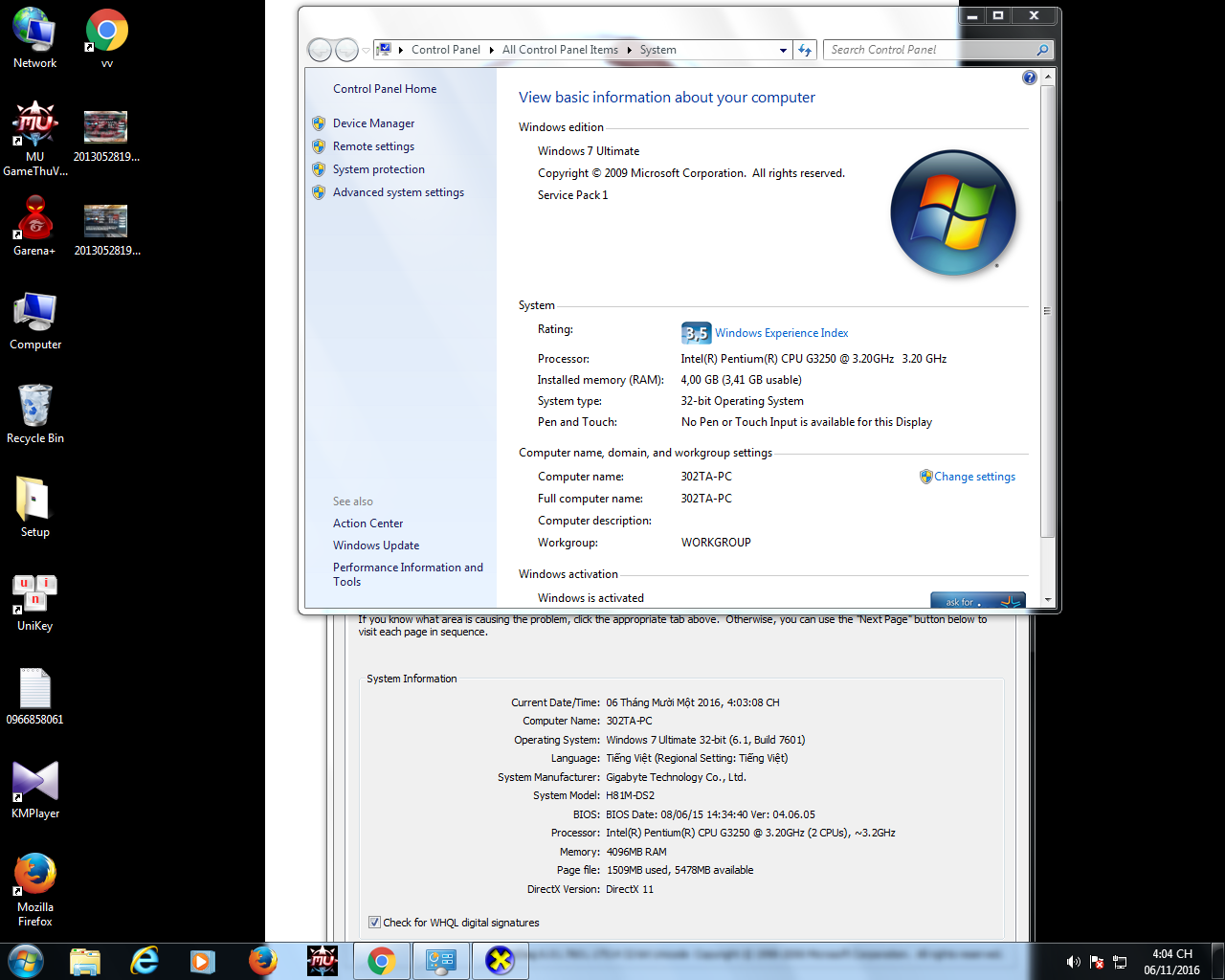Image resolution: width=1225 pixels, height=980 pixels.
Task: Expand the Control Panel breadcrumb arrow
Action: click(x=492, y=50)
